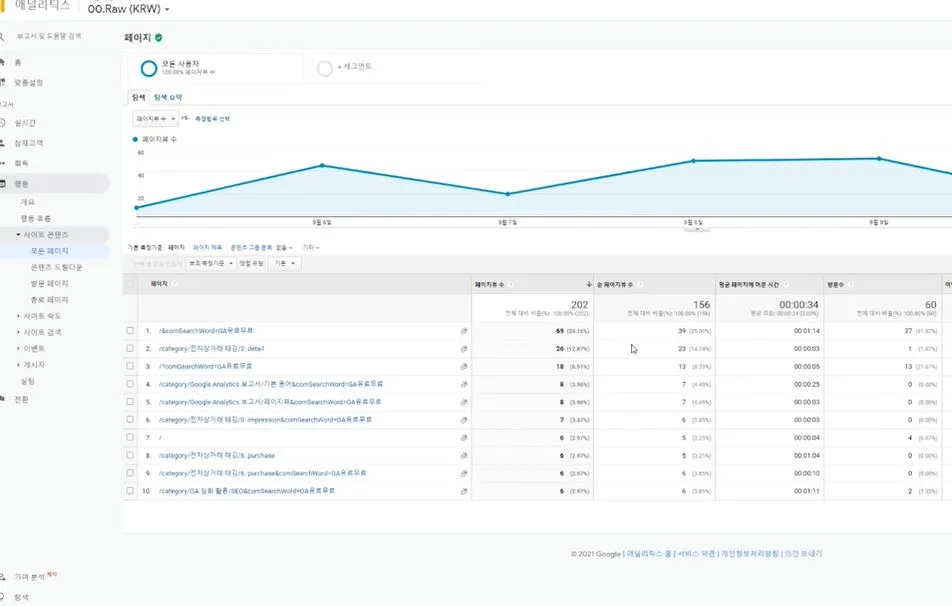Click the 서비스 약관 footer link
The image size is (952, 606).
coord(696,554)
